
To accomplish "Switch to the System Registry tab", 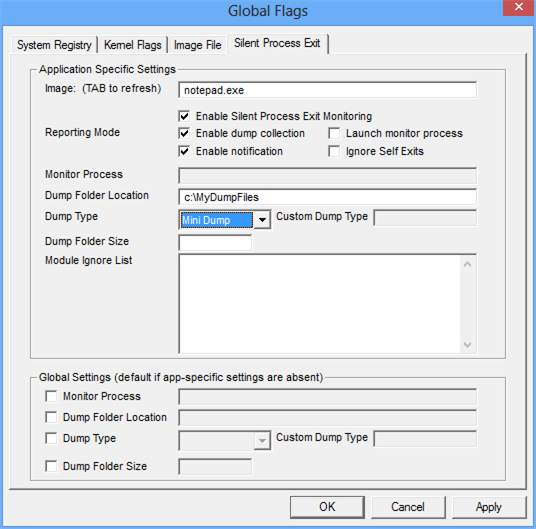I will coord(54,45).
